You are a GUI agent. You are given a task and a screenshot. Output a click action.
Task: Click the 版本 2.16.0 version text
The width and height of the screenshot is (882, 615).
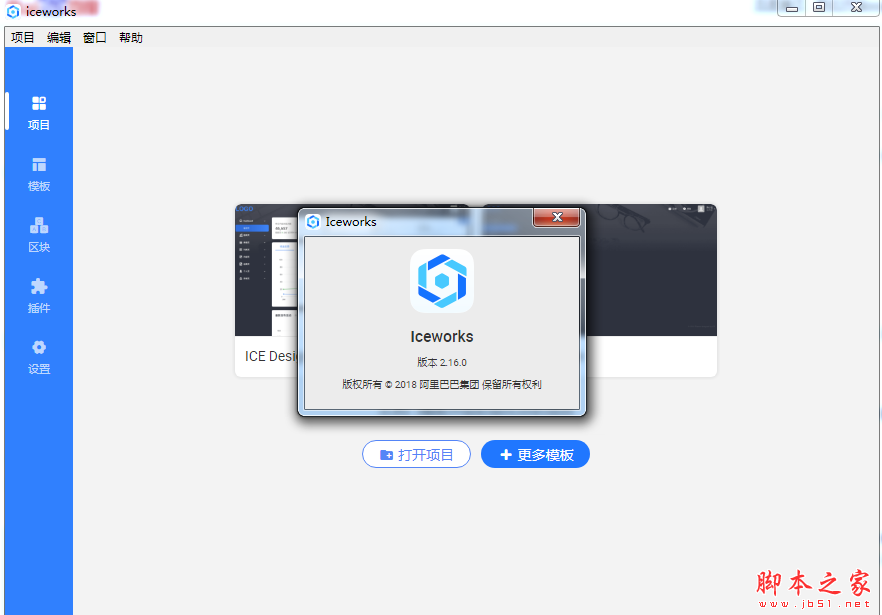tap(442, 362)
